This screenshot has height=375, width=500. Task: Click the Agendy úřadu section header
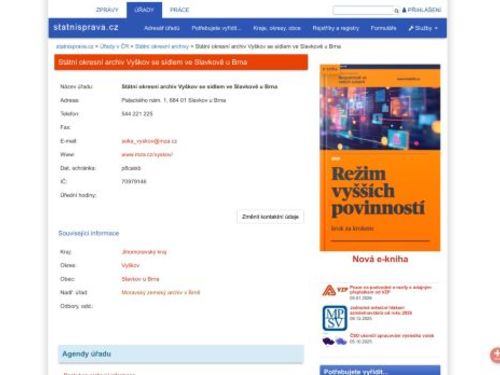pyautogui.click(x=181, y=354)
